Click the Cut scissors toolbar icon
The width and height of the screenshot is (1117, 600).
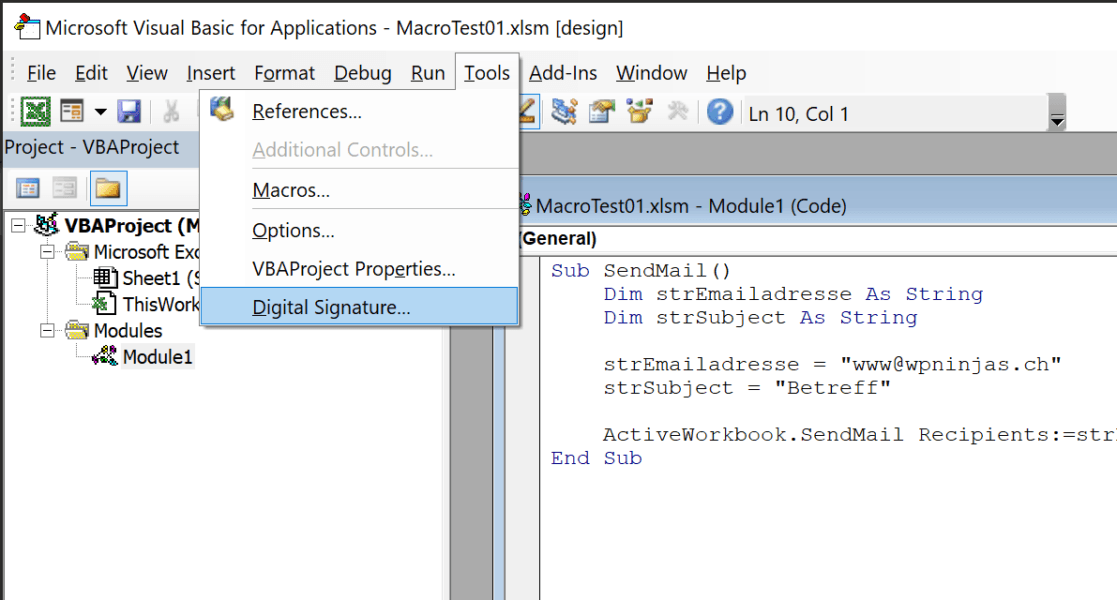point(171,112)
